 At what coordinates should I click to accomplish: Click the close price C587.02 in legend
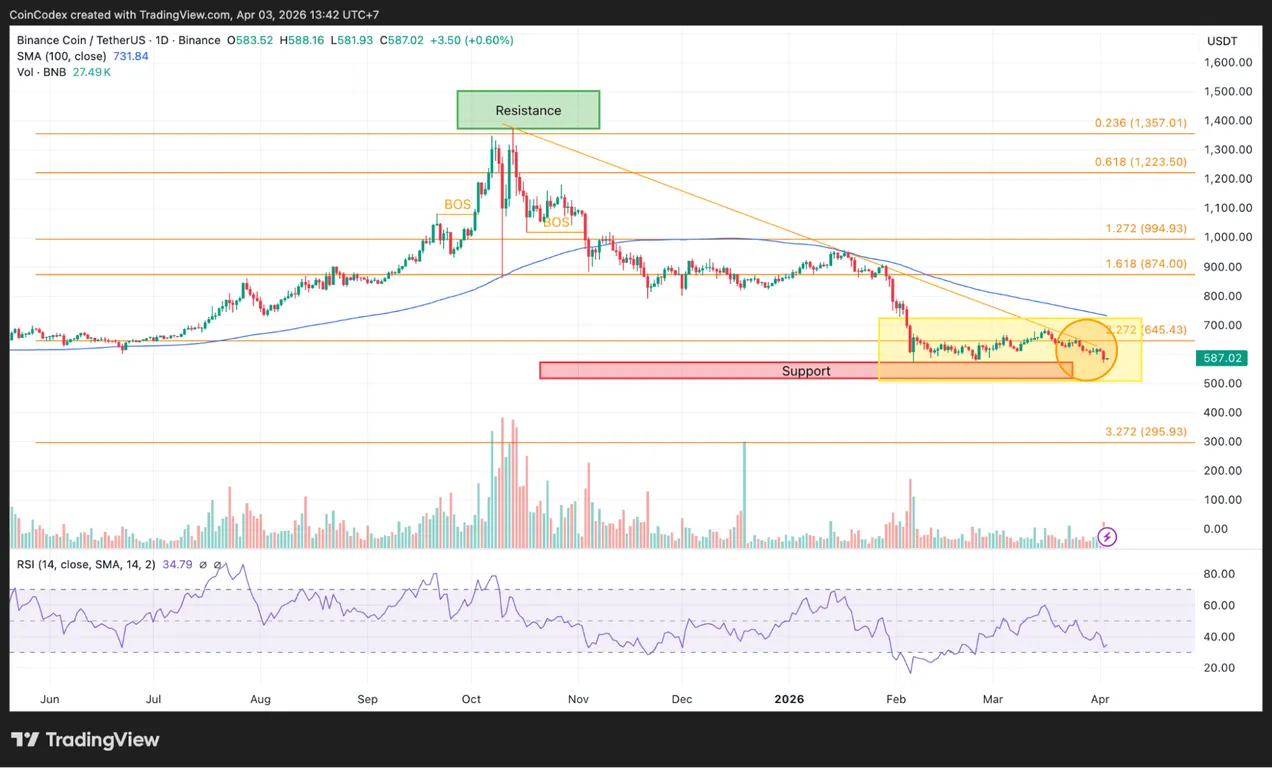pyautogui.click(x=404, y=40)
